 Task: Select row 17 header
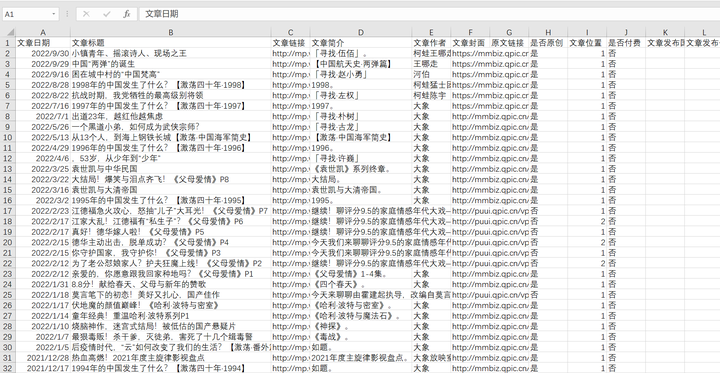click(8, 211)
